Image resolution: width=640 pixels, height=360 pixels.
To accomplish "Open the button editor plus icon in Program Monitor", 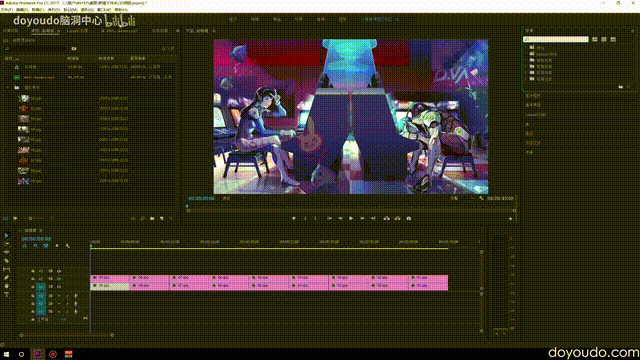I will pos(510,219).
